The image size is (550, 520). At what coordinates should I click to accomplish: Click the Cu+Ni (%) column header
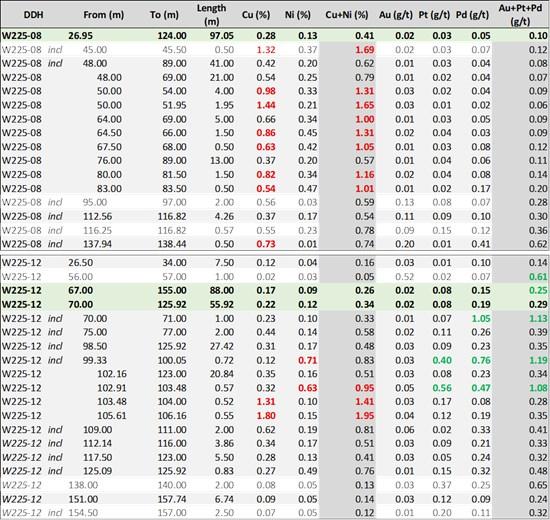click(347, 15)
